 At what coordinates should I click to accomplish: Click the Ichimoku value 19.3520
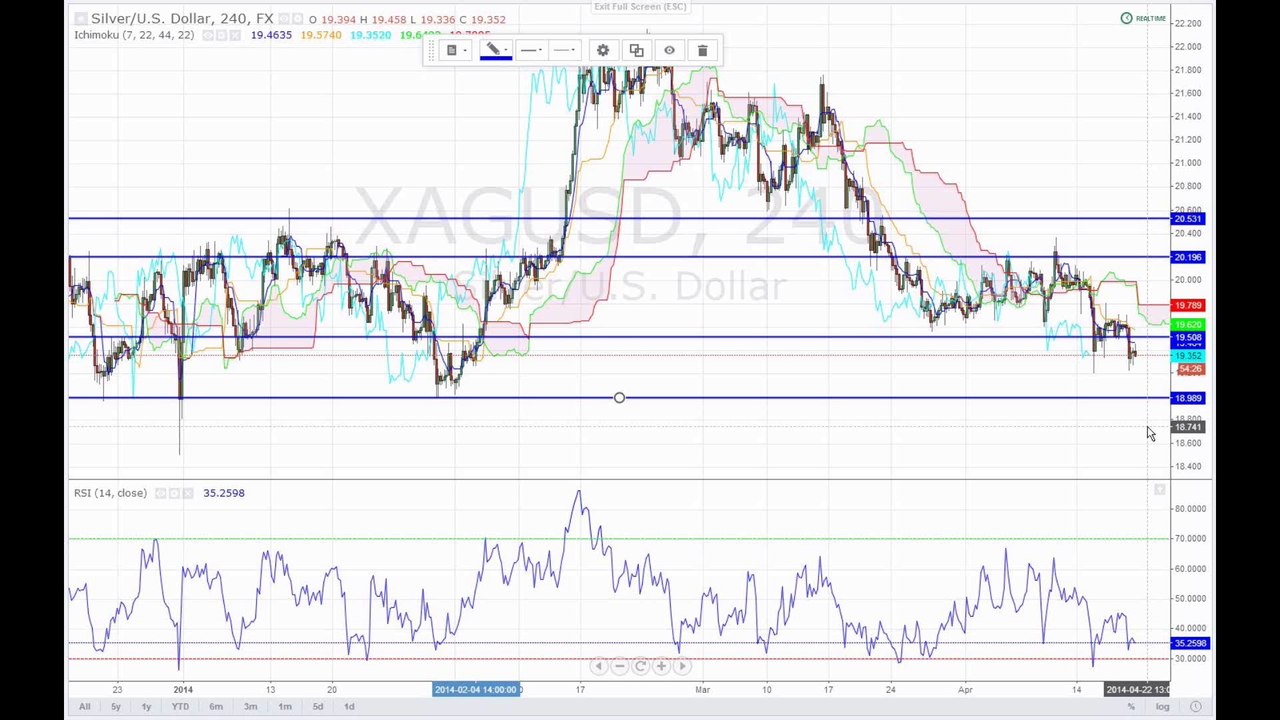pos(370,35)
